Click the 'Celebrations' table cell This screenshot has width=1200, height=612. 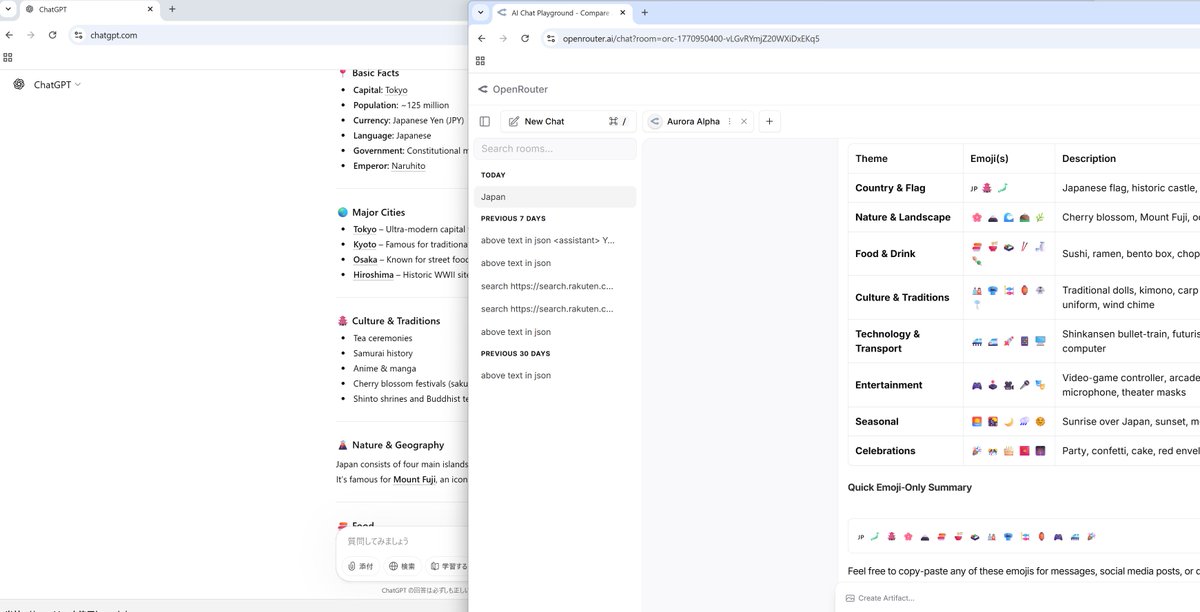click(x=905, y=451)
